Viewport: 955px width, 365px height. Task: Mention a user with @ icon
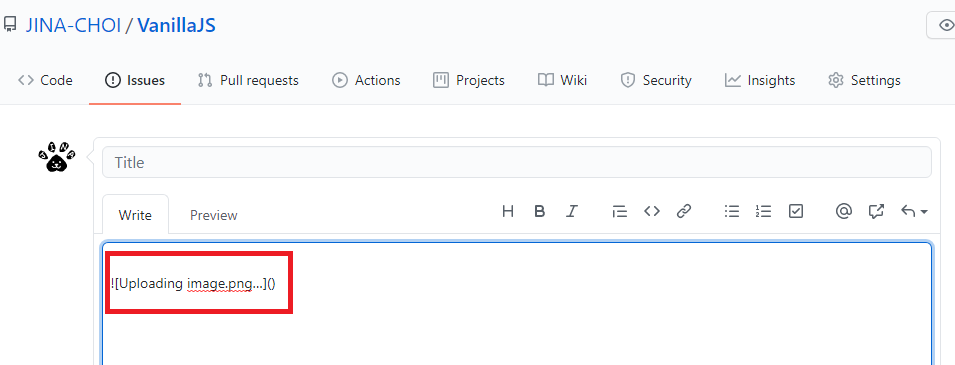click(844, 211)
